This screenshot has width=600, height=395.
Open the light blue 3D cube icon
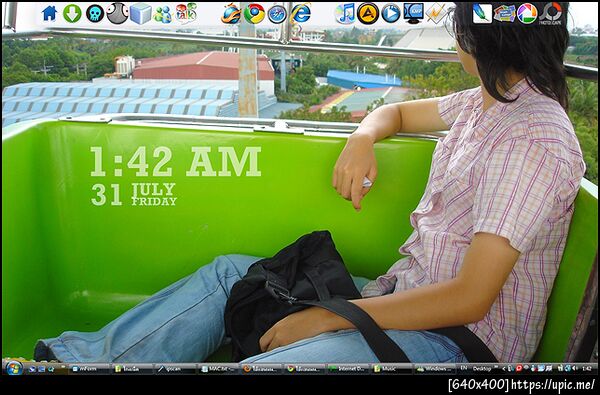click(x=140, y=13)
